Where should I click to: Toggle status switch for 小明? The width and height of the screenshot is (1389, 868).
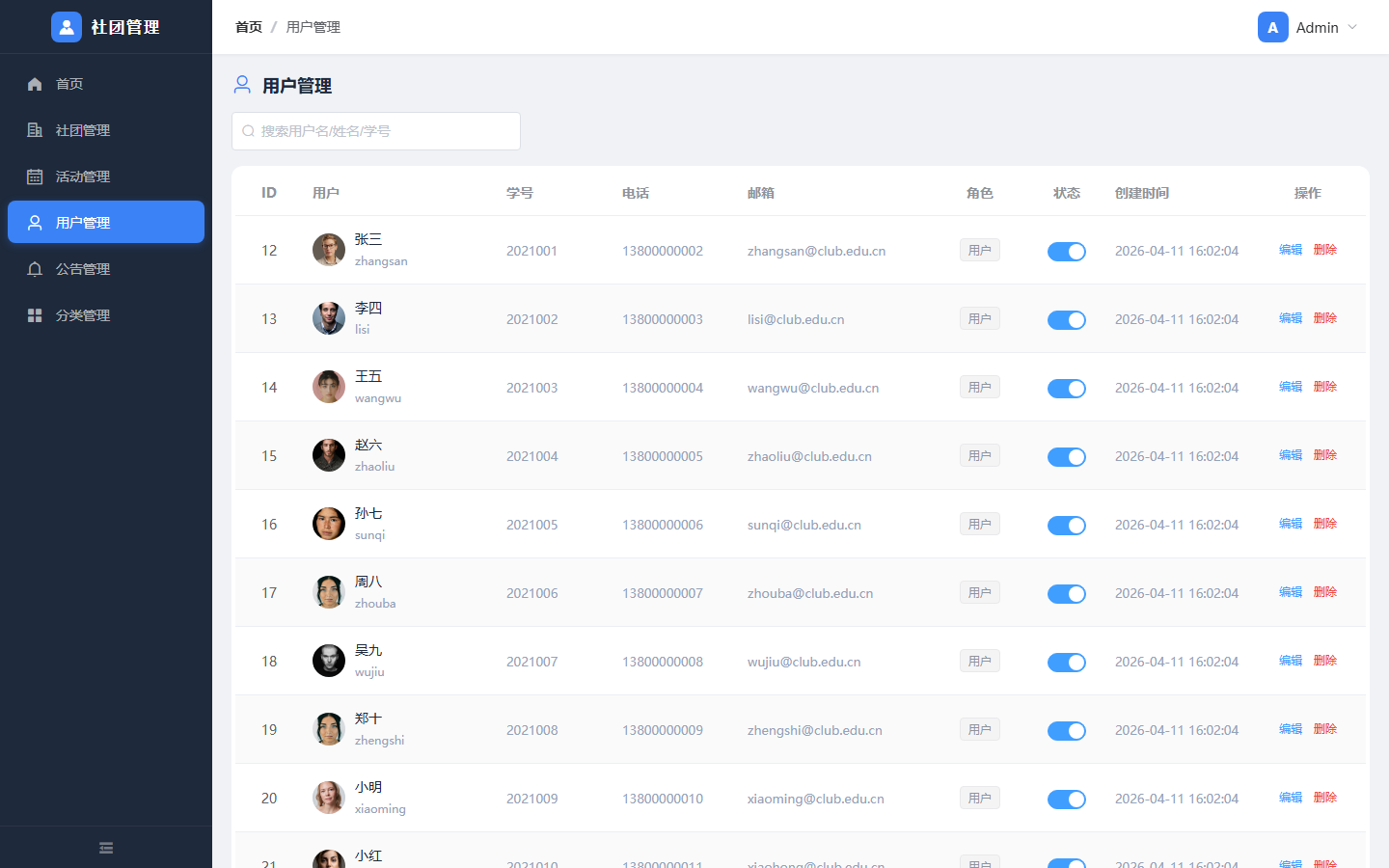[1067, 800]
